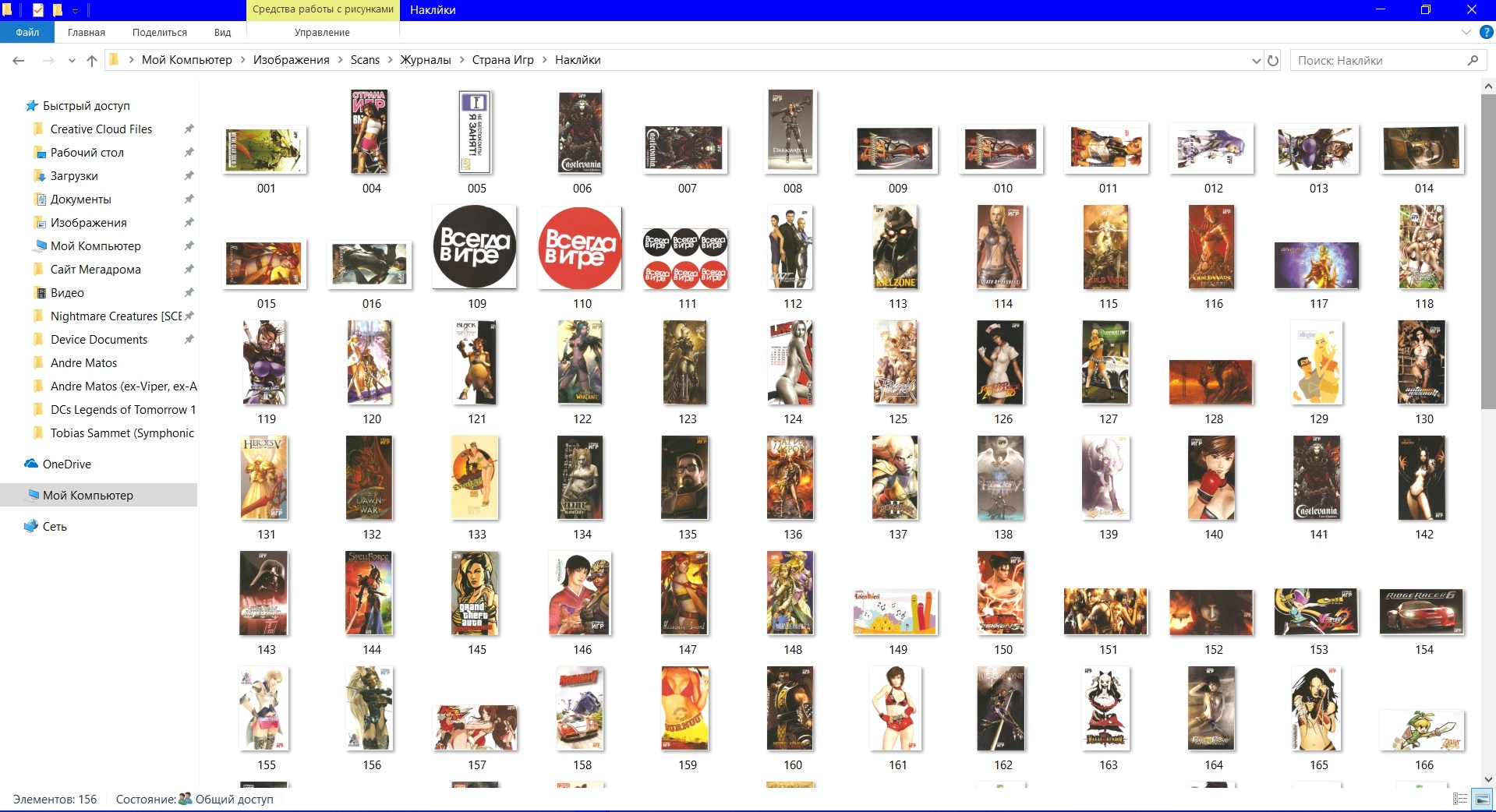Image resolution: width=1496 pixels, height=812 pixels.
Task: Go up one folder level arrow
Action: coord(92,60)
